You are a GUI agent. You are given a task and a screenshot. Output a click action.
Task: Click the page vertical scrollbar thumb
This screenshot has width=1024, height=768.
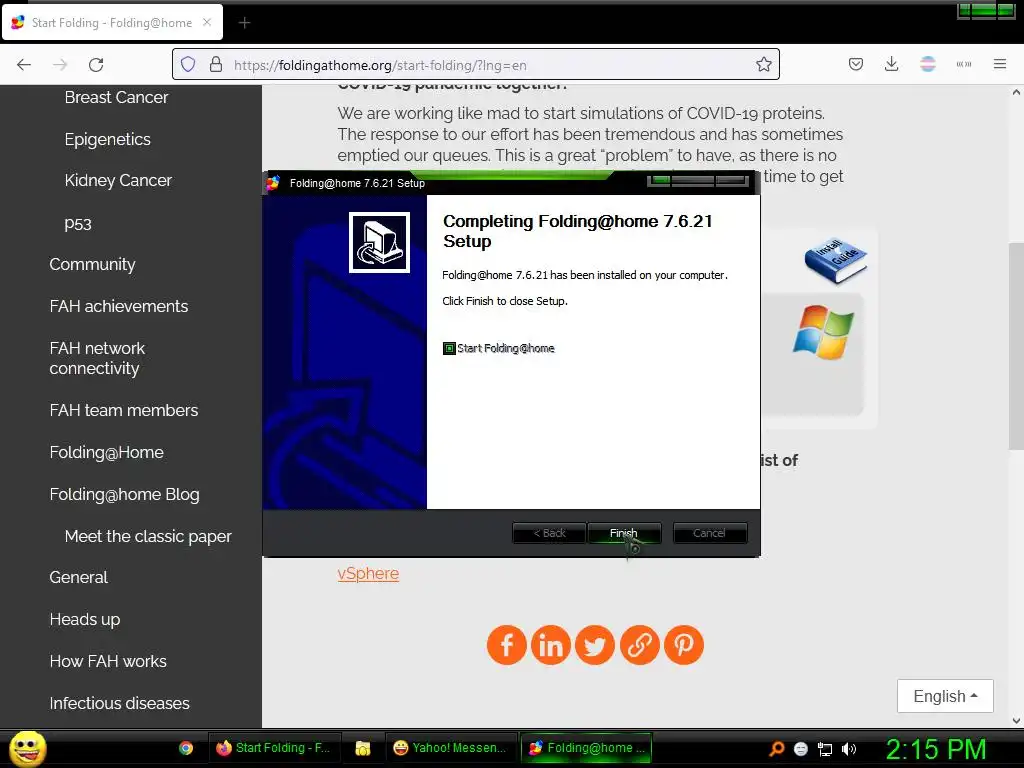point(1016,346)
